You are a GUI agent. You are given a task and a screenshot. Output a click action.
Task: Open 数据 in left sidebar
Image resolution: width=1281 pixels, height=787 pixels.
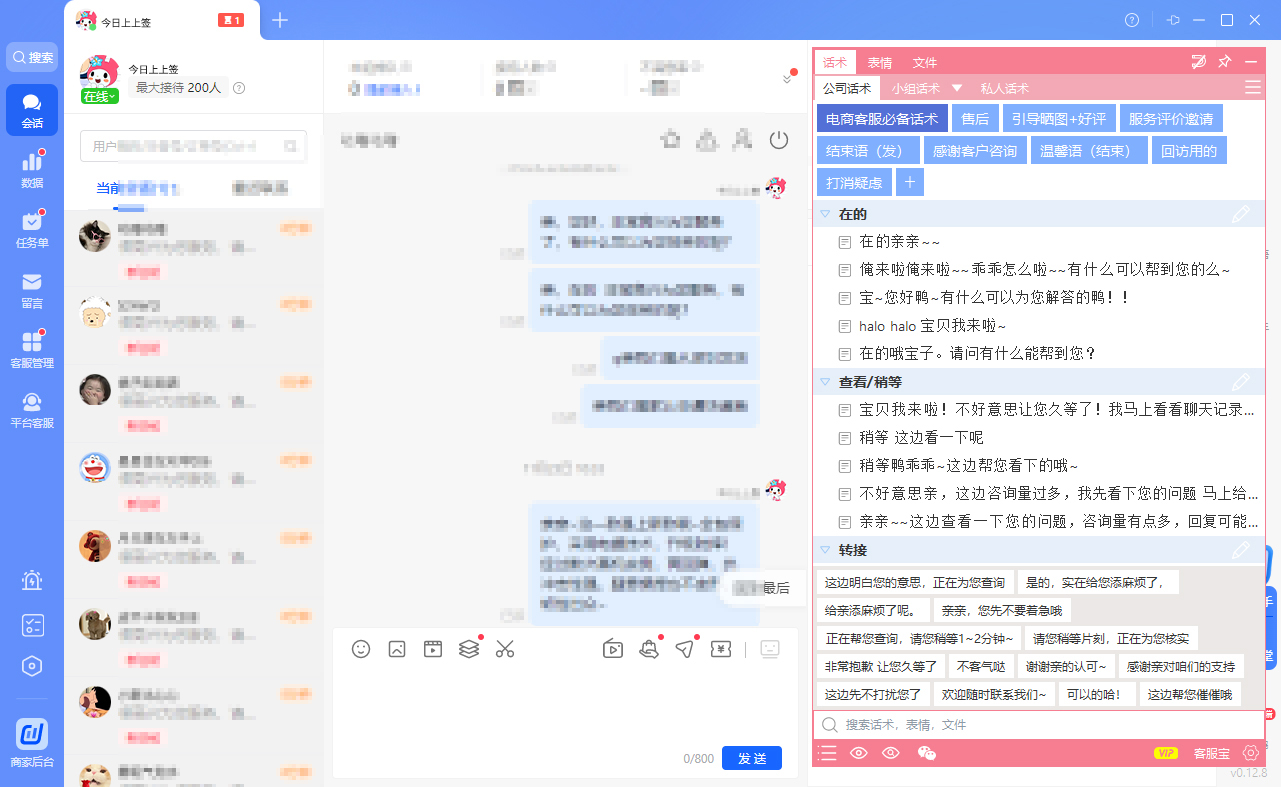(x=32, y=169)
